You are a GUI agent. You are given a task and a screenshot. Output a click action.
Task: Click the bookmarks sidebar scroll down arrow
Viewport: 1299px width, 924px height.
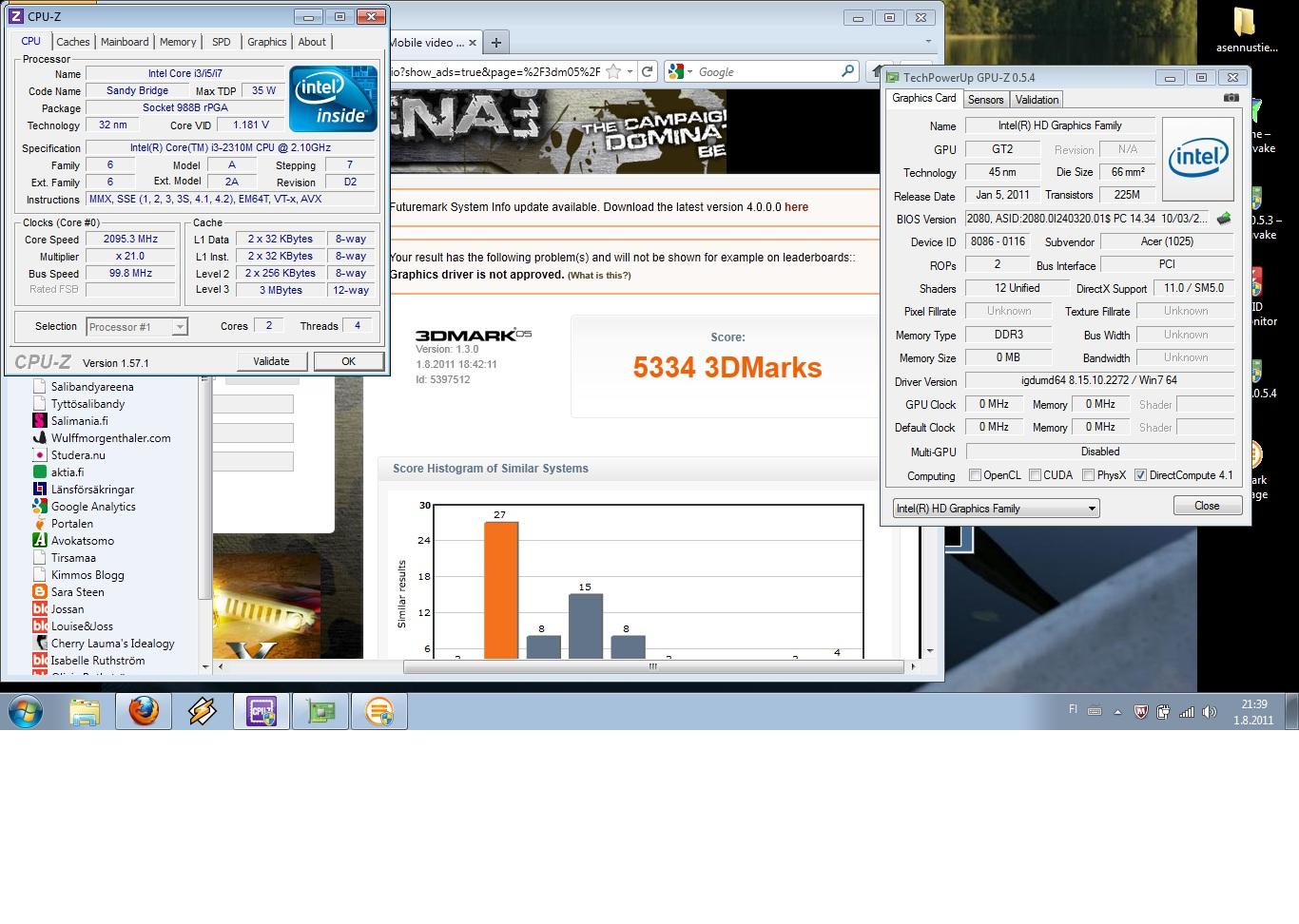(204, 667)
